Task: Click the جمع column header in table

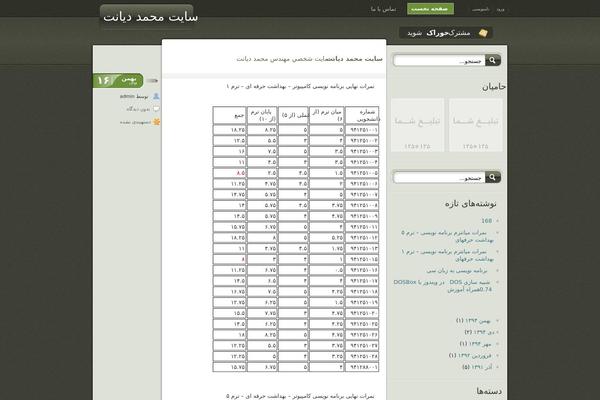Action: click(x=230, y=115)
